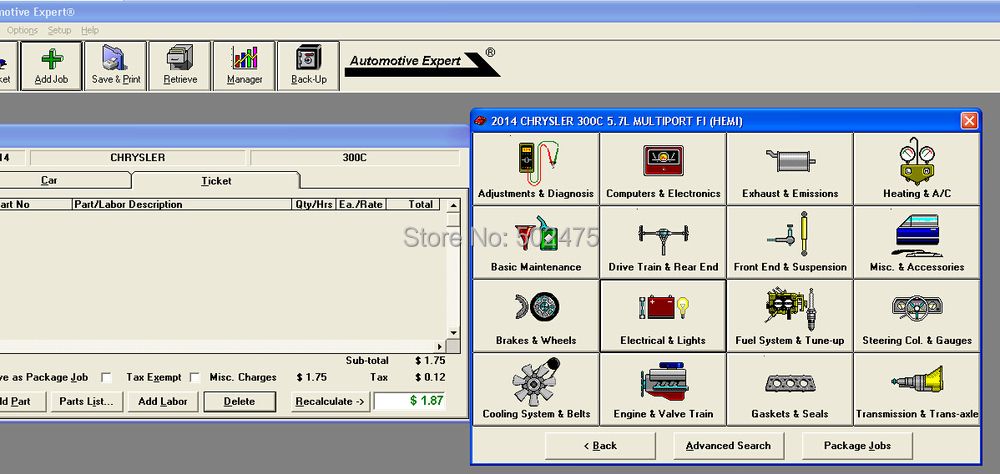Choose Basic Maintenance category
This screenshot has width=1000, height=474.
coord(536,242)
